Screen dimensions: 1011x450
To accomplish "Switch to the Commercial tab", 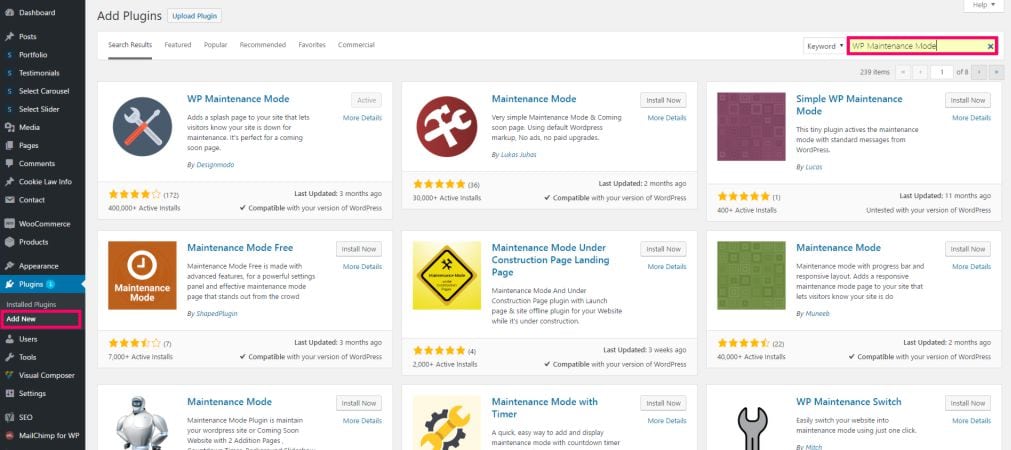I will [x=356, y=45].
